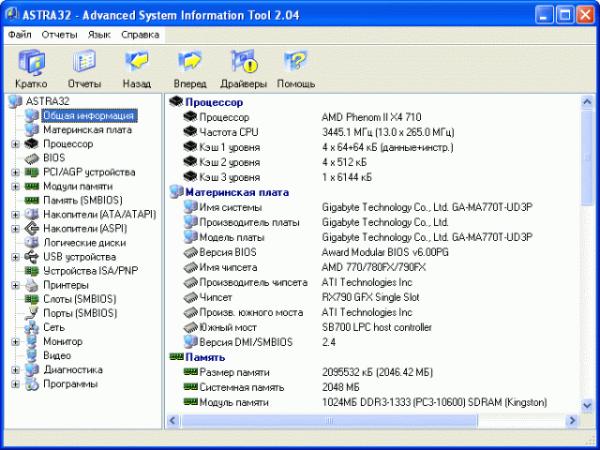
Task: Select the Сеть network icon in tree
Action: [32, 327]
